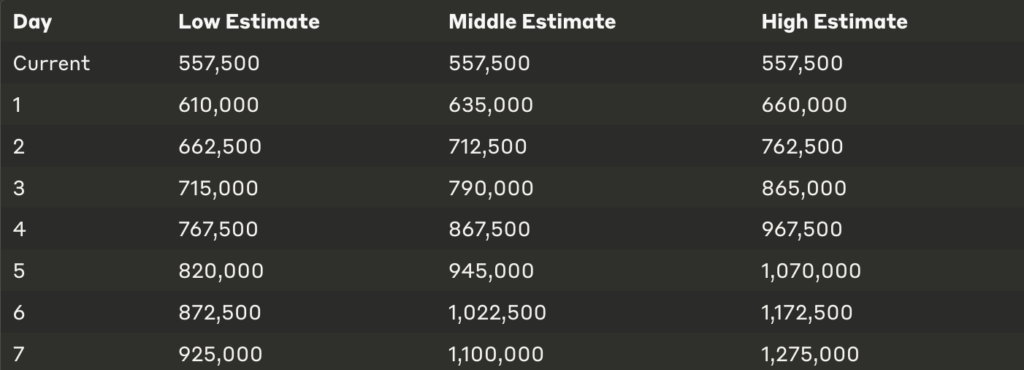Select the 1,070,000 high estimate cell
Screen dimensions: 1024x370
pos(811,271)
